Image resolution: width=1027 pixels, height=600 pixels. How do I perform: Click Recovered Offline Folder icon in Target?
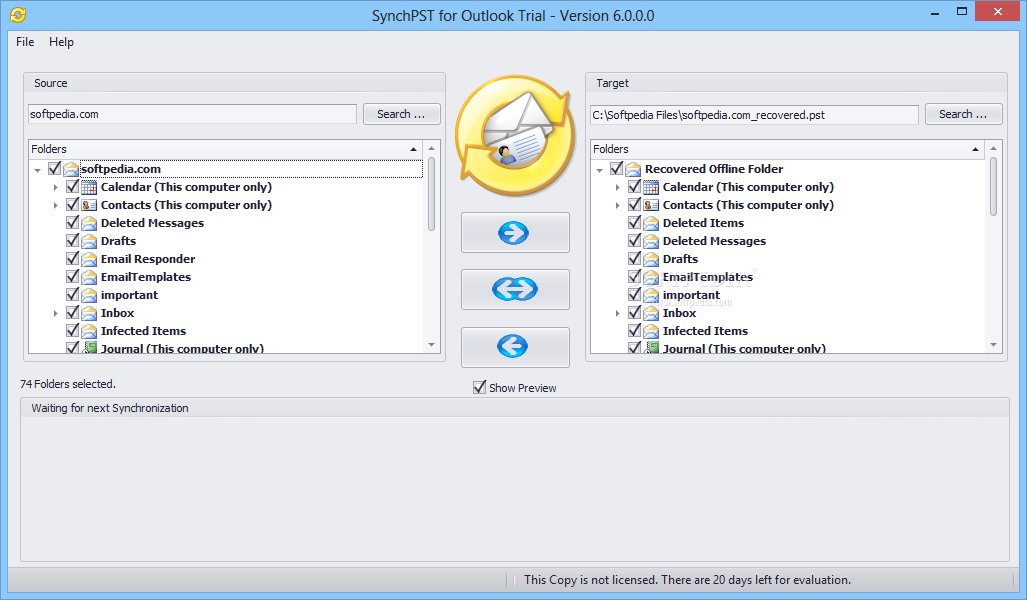pyautogui.click(x=633, y=169)
